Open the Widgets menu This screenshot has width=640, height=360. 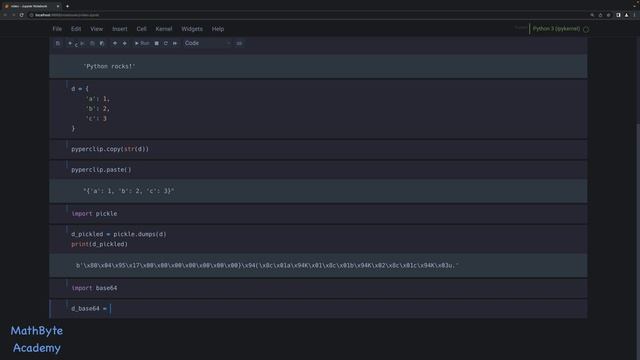[192, 29]
